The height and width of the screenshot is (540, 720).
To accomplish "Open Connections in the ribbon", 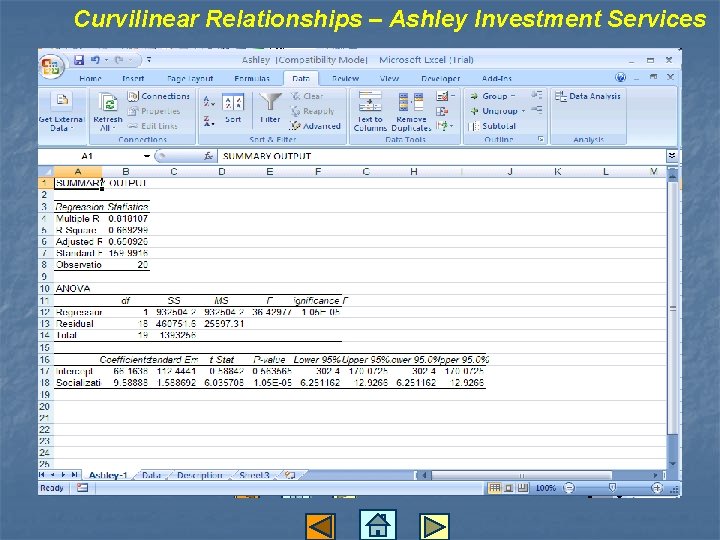I will point(159,96).
